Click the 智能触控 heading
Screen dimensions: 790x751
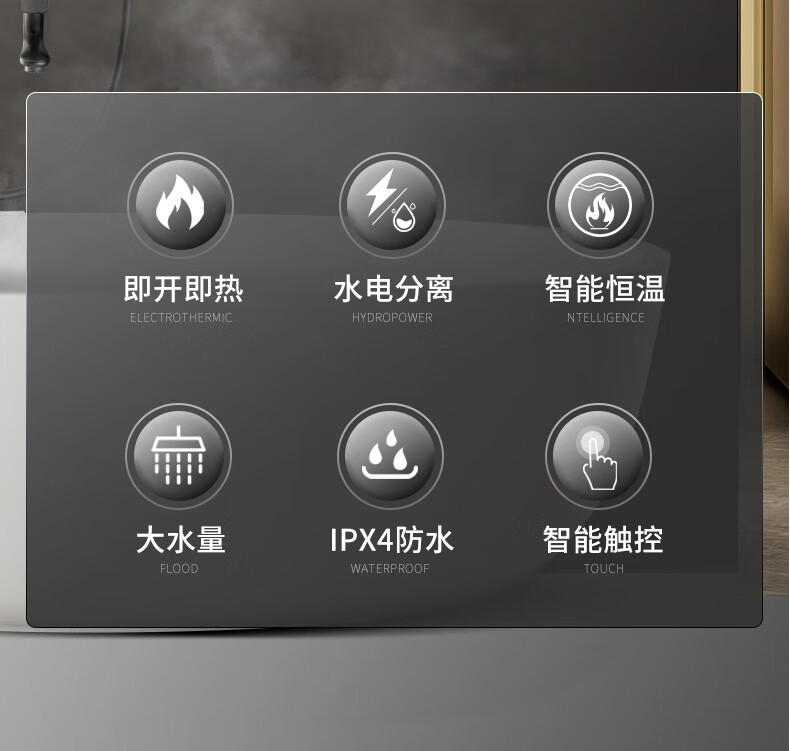point(603,539)
